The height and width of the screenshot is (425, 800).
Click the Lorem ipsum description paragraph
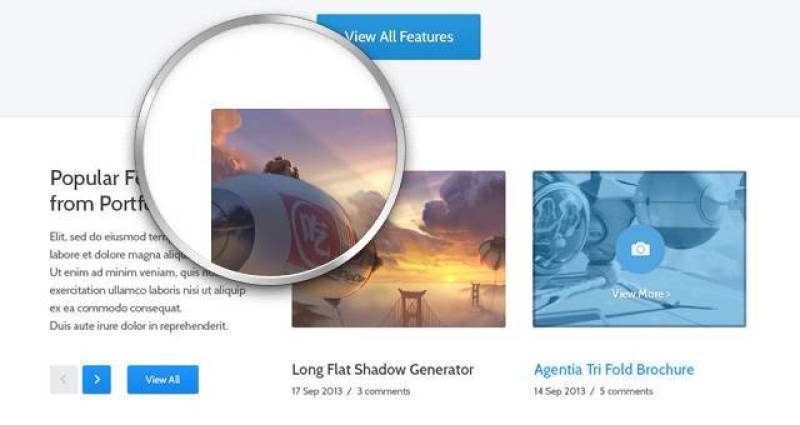148,281
